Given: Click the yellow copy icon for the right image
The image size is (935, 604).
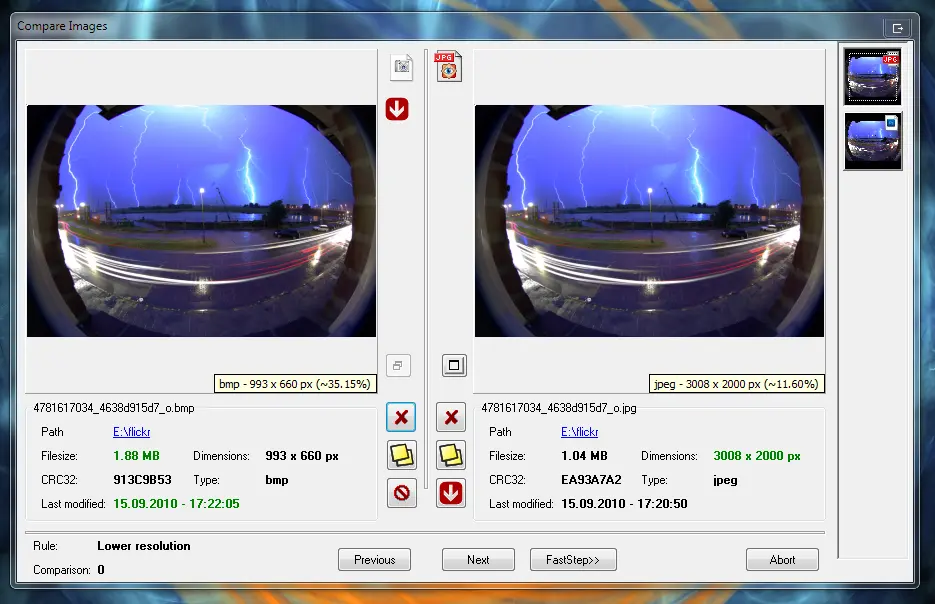Looking at the screenshot, I should pyautogui.click(x=451, y=456).
